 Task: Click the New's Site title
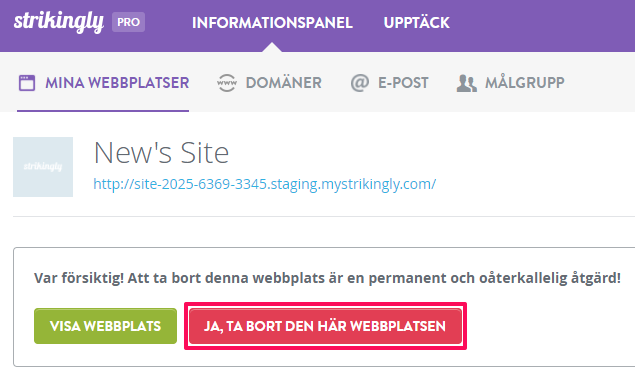pyautogui.click(x=161, y=153)
